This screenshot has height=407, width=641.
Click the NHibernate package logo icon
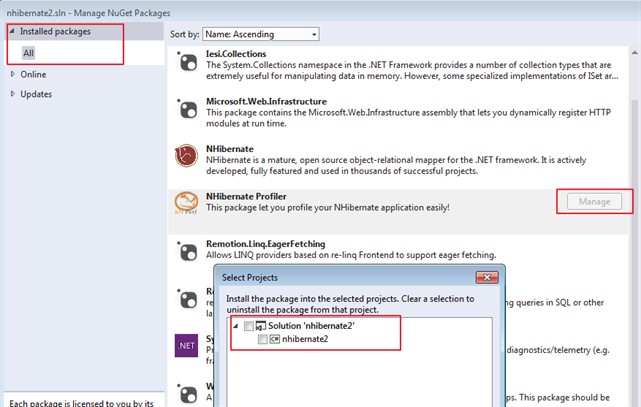[186, 155]
